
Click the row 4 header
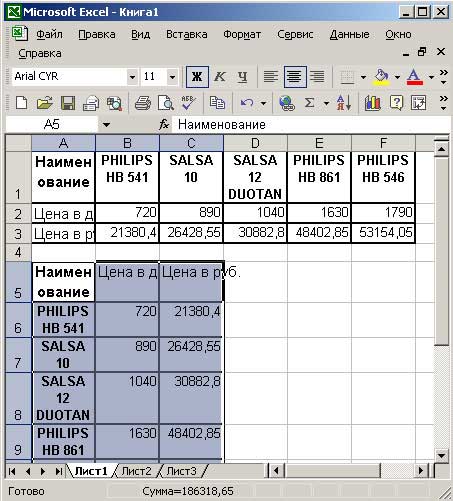point(18,252)
